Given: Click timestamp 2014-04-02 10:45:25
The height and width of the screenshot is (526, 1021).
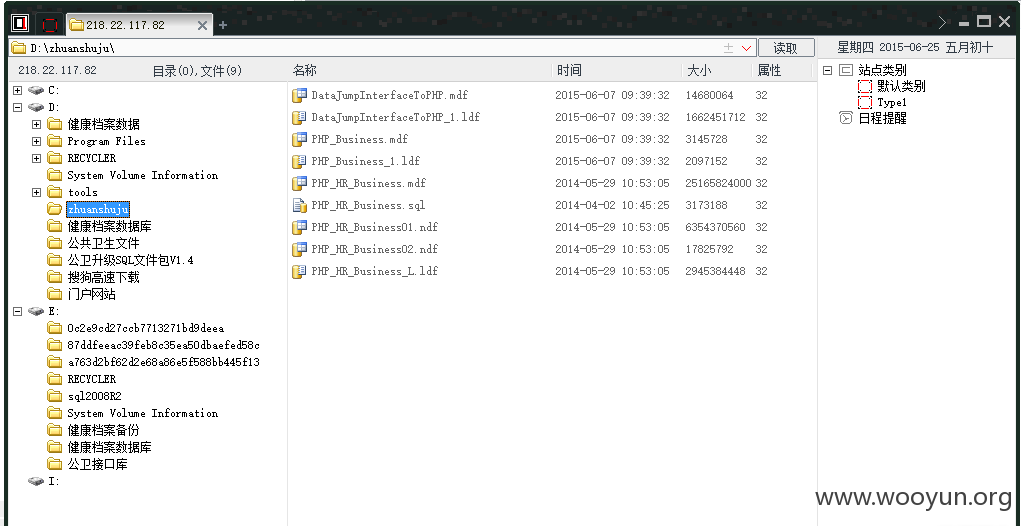Looking at the screenshot, I should tap(612, 206).
